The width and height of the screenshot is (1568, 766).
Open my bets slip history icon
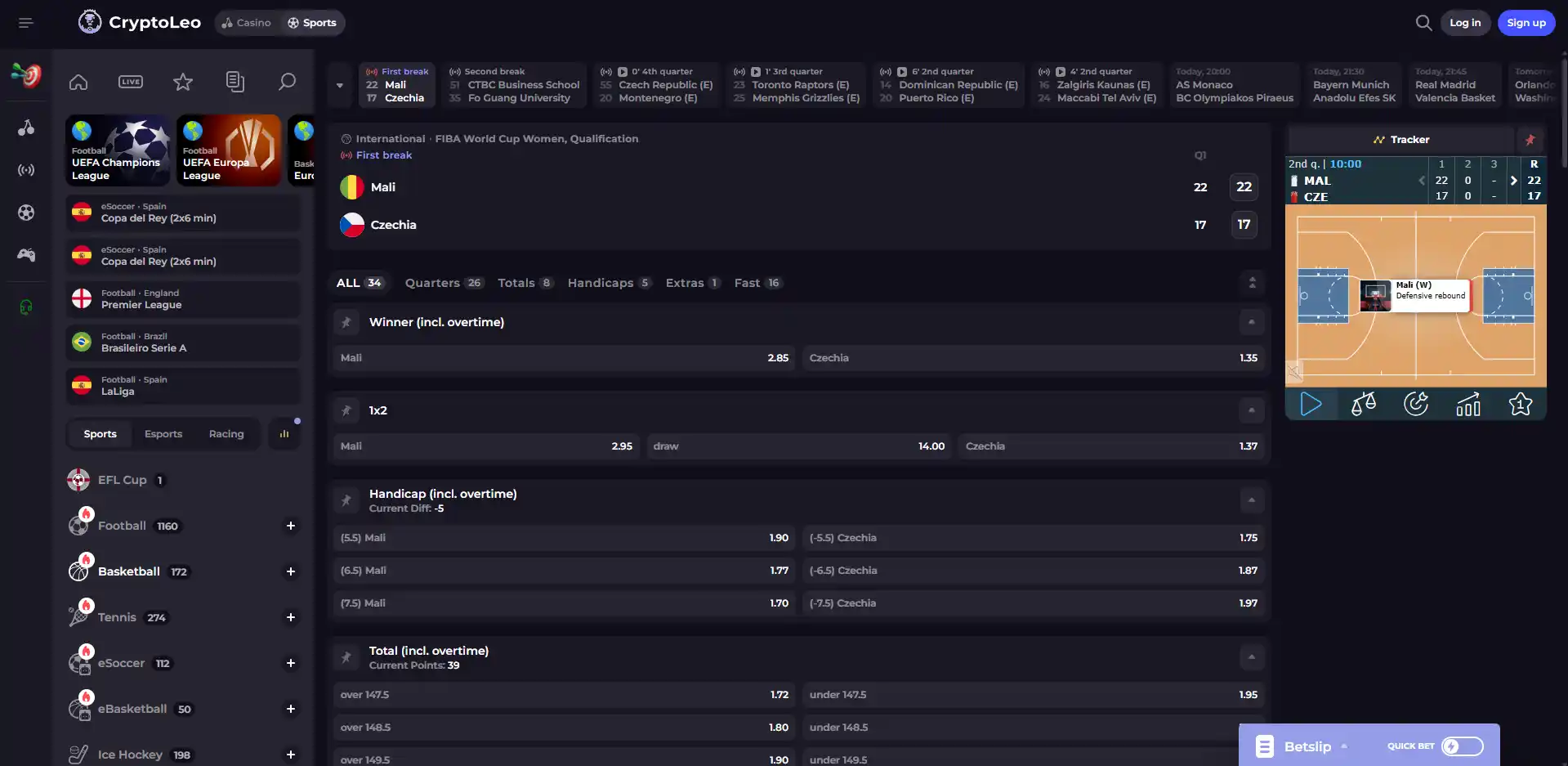coord(235,82)
